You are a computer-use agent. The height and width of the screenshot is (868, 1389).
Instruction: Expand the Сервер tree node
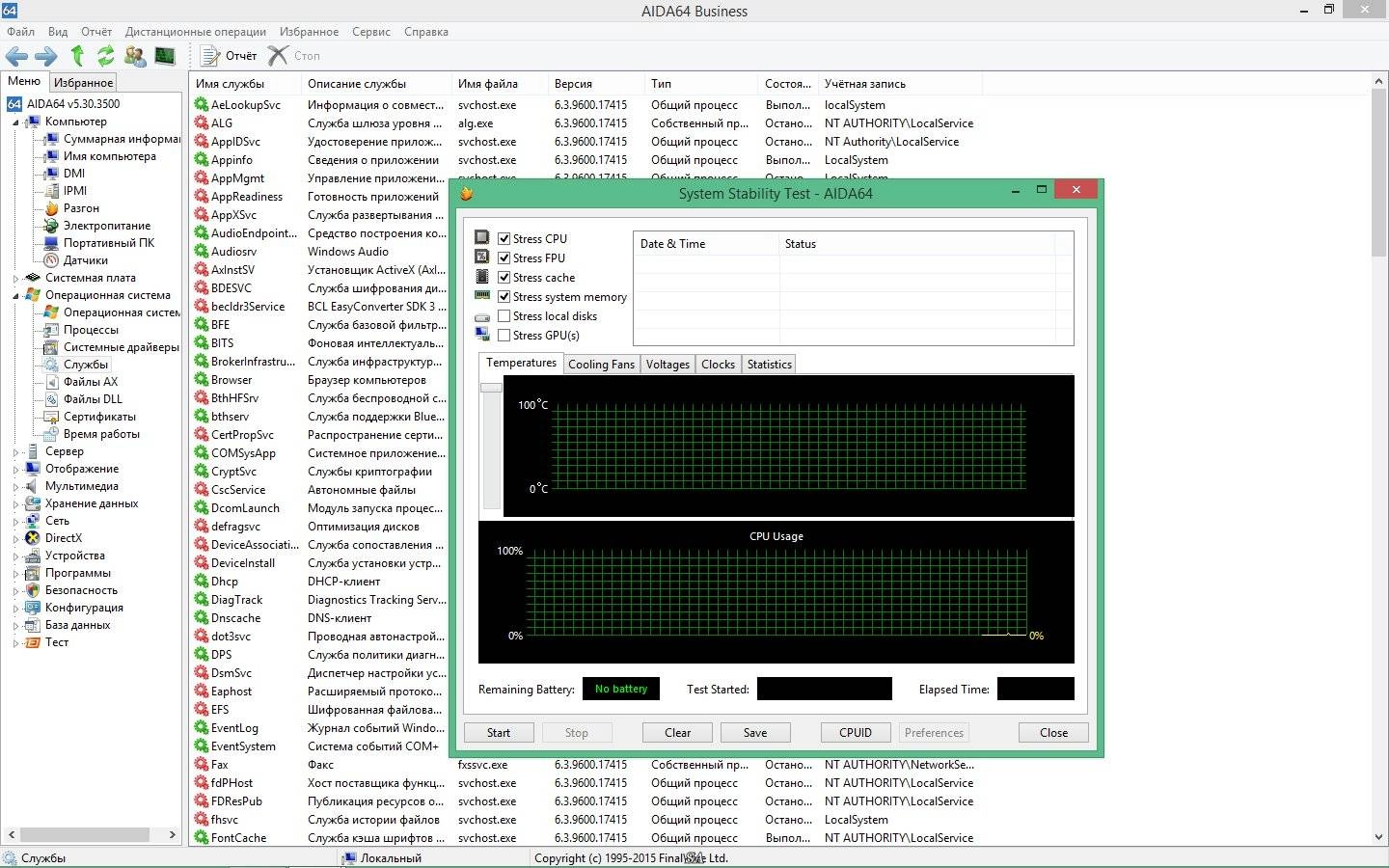coord(15,451)
